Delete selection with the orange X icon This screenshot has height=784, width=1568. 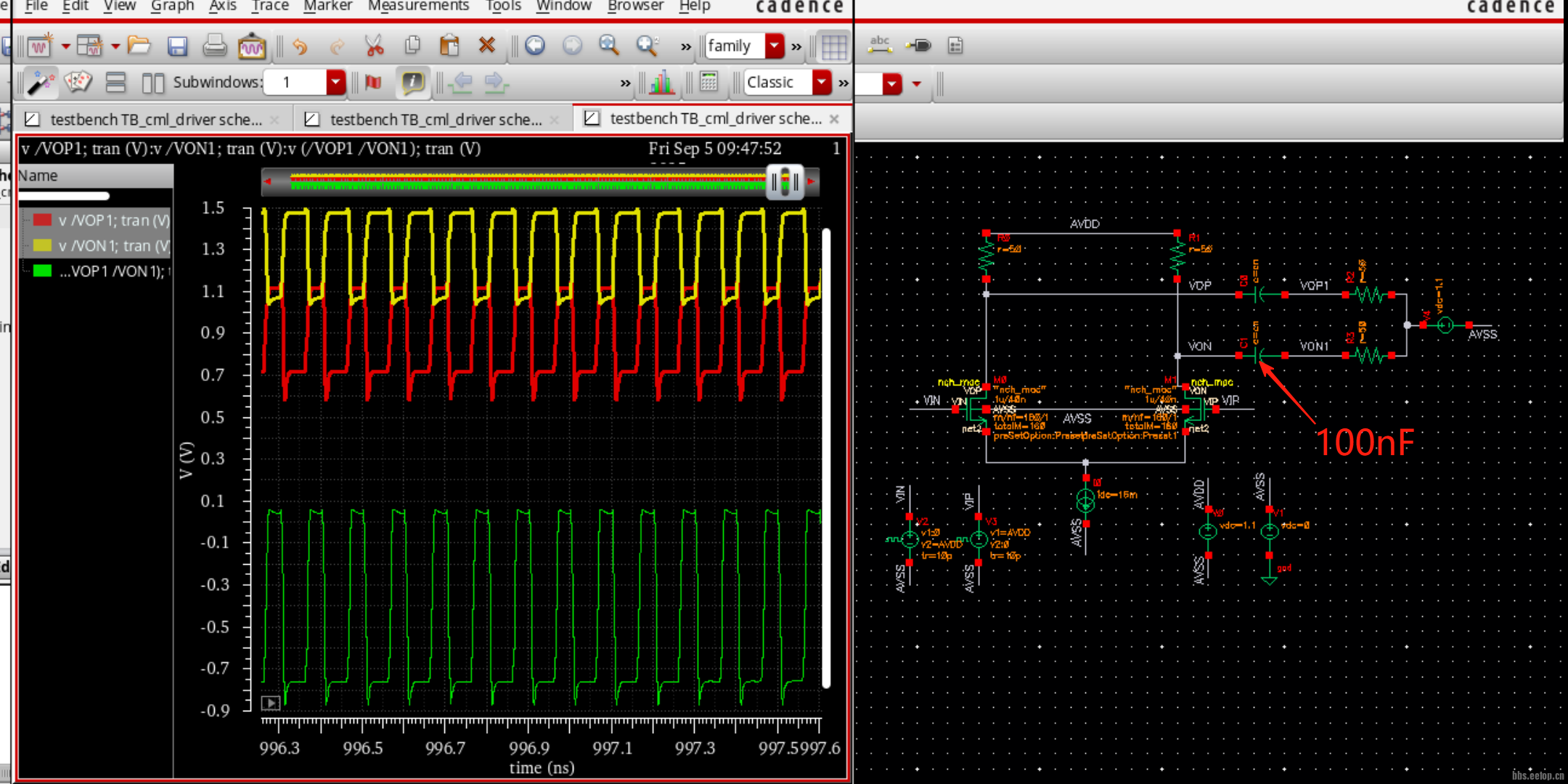(x=486, y=45)
